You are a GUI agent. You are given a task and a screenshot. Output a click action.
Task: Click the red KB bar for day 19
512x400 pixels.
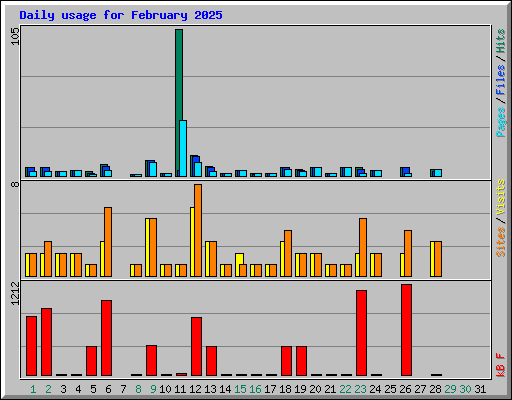pos(301,361)
